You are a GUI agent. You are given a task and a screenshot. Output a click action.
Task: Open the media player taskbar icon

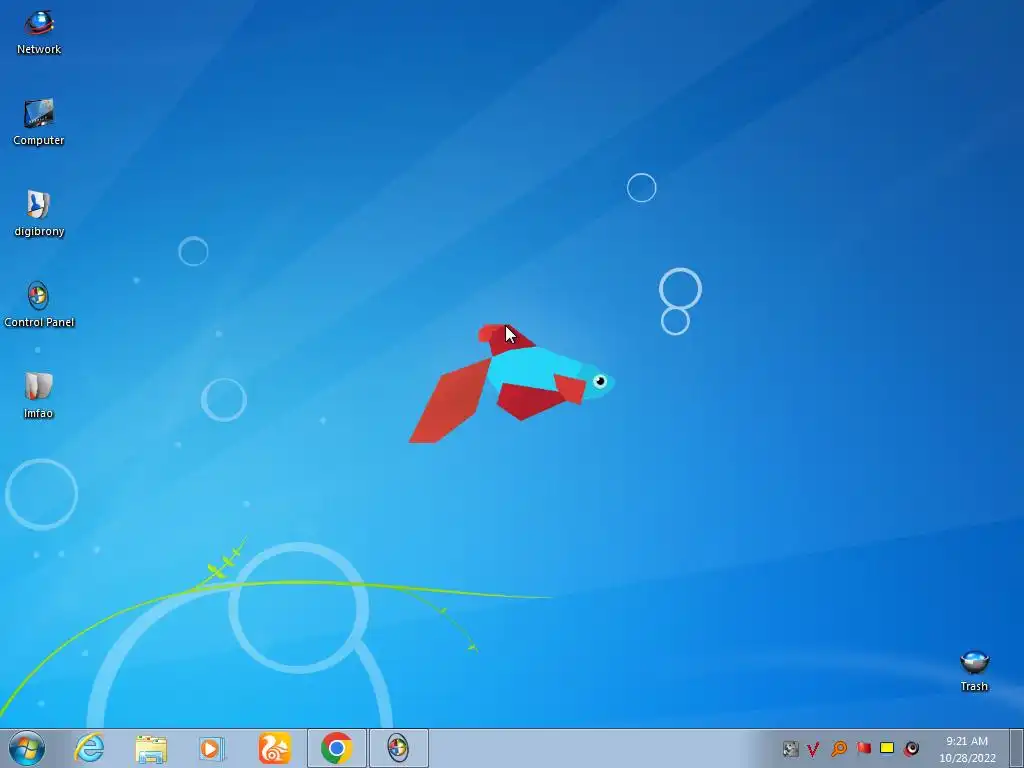click(212, 748)
